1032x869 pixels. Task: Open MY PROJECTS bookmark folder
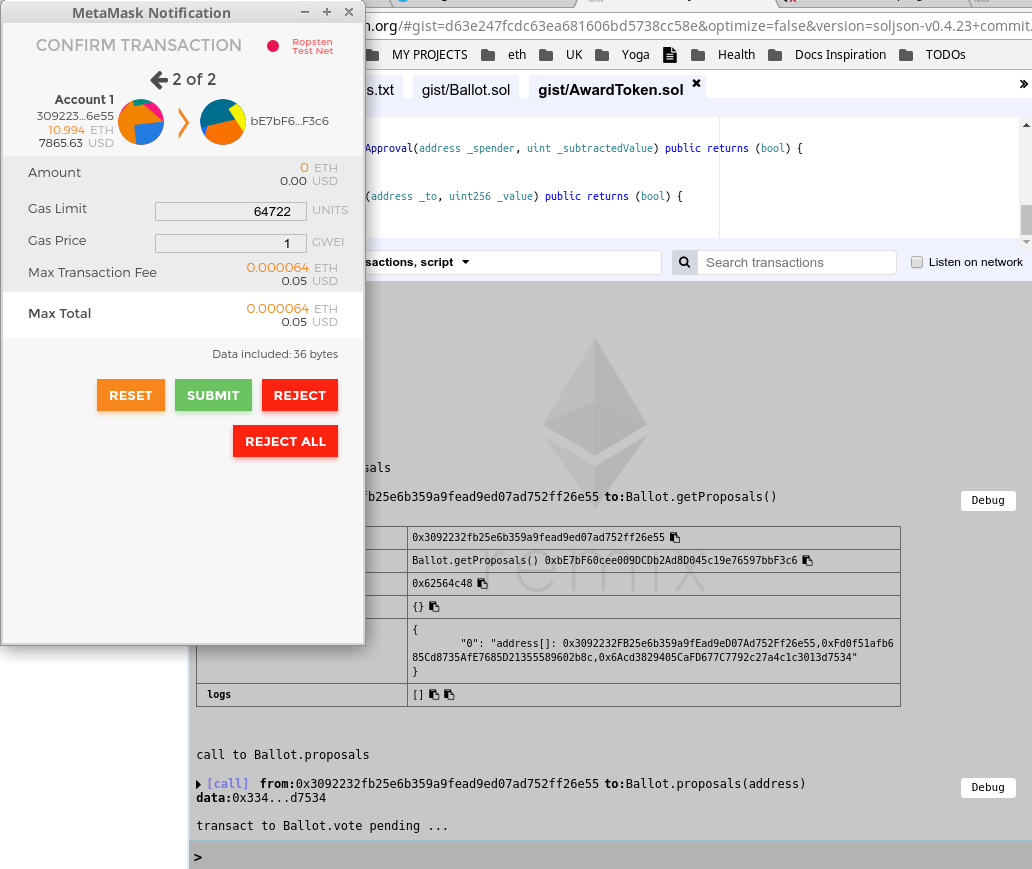point(417,55)
